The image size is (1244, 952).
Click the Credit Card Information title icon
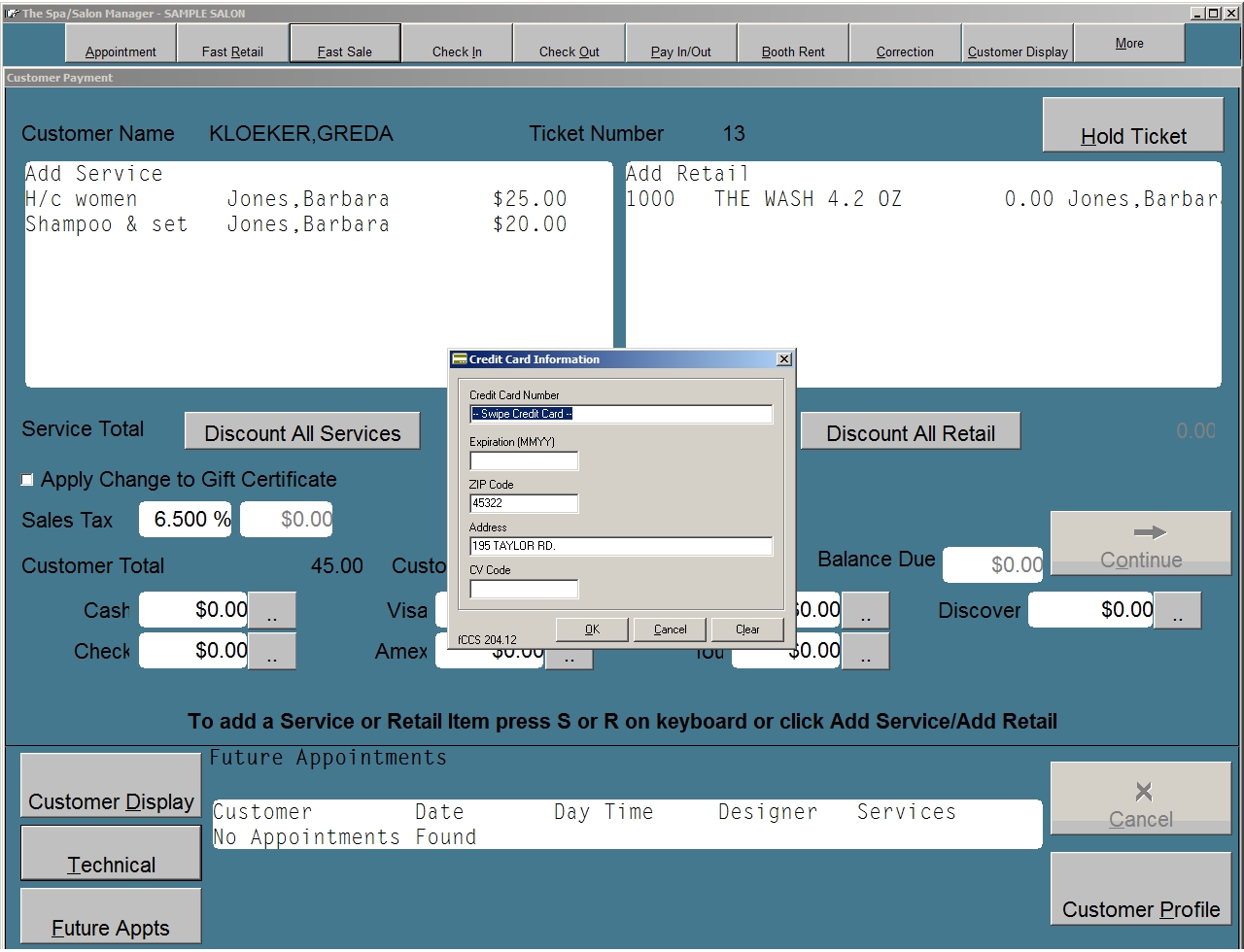pos(460,359)
